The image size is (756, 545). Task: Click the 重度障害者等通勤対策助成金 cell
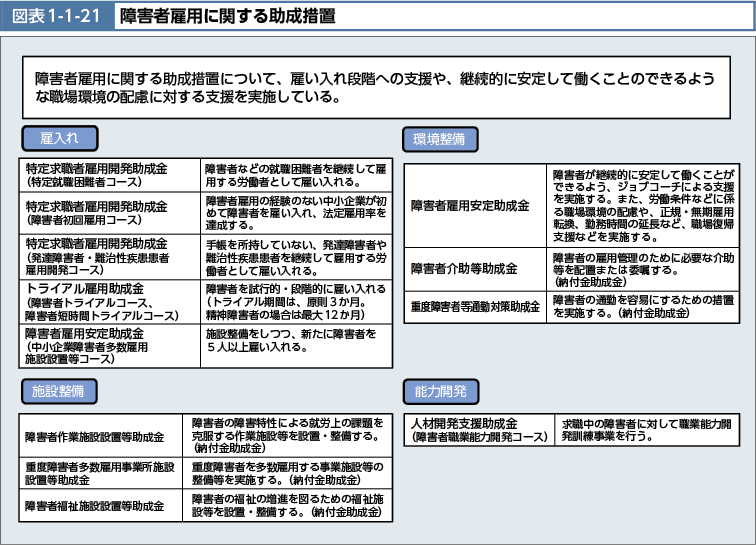(475, 306)
